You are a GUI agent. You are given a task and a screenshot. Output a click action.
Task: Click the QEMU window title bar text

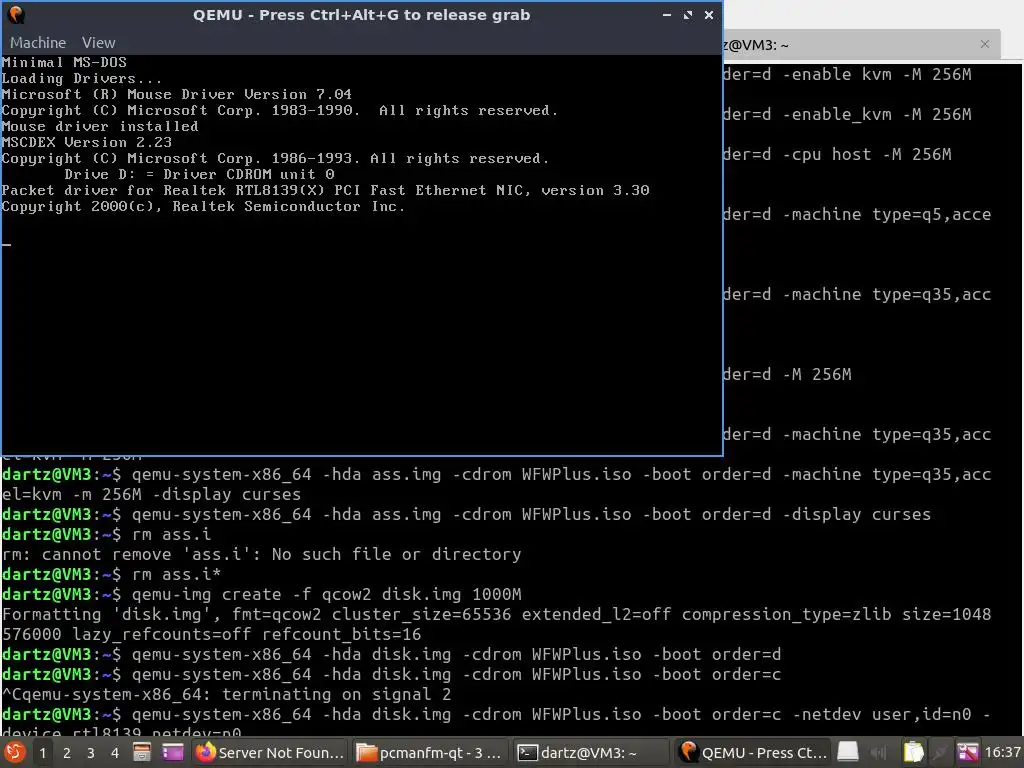(361, 15)
